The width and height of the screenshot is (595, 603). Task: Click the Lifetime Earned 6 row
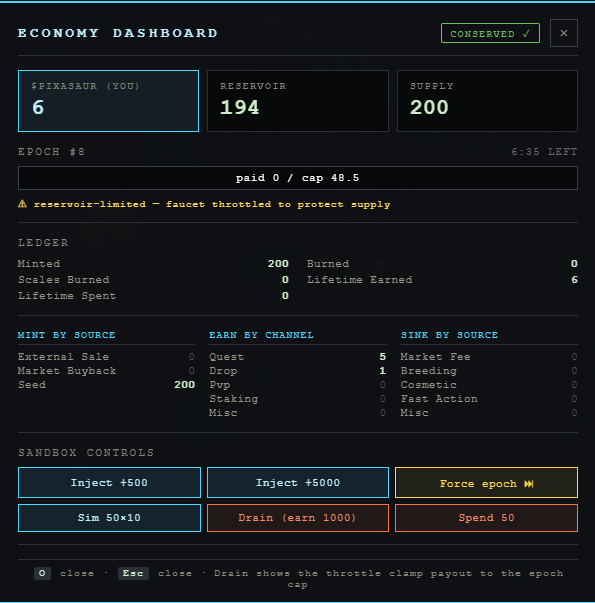[x=442, y=280]
